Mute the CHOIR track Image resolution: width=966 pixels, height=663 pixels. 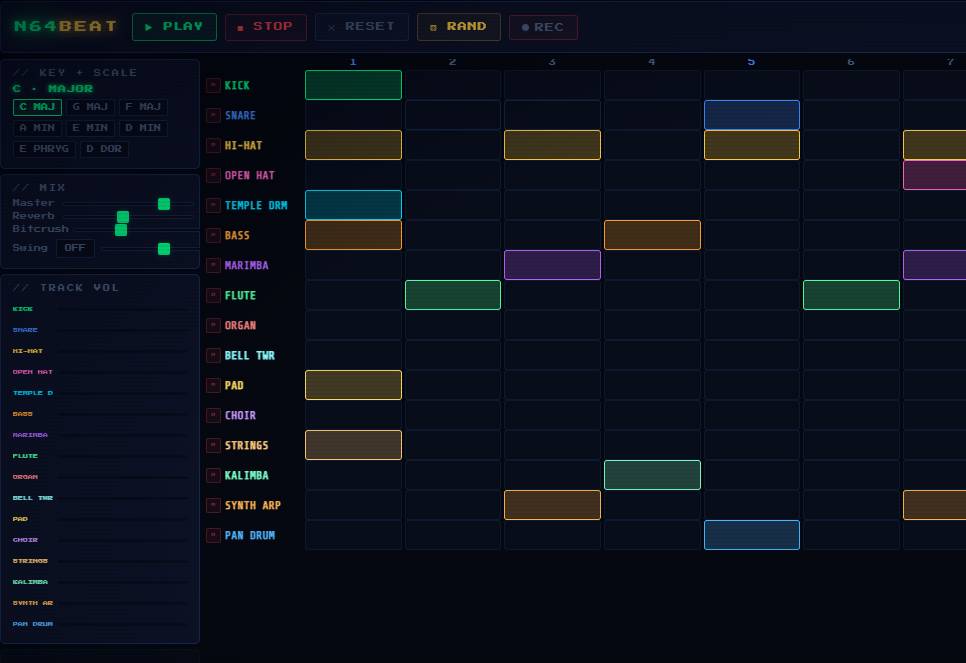click(x=213, y=415)
